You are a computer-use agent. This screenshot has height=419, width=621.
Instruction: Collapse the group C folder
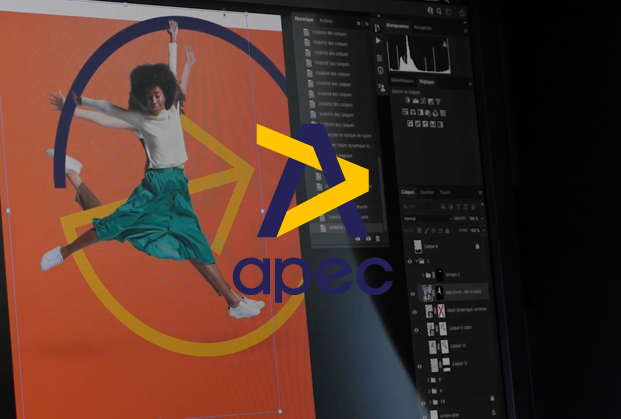[417, 261]
